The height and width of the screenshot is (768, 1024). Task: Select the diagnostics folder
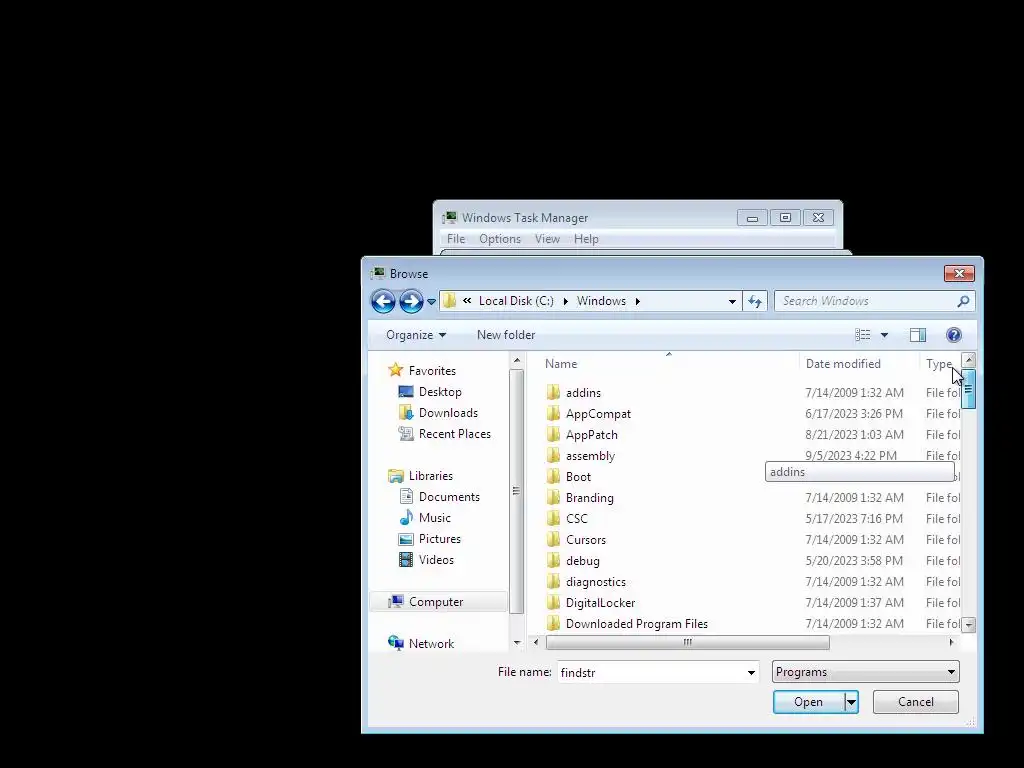[x=596, y=582]
